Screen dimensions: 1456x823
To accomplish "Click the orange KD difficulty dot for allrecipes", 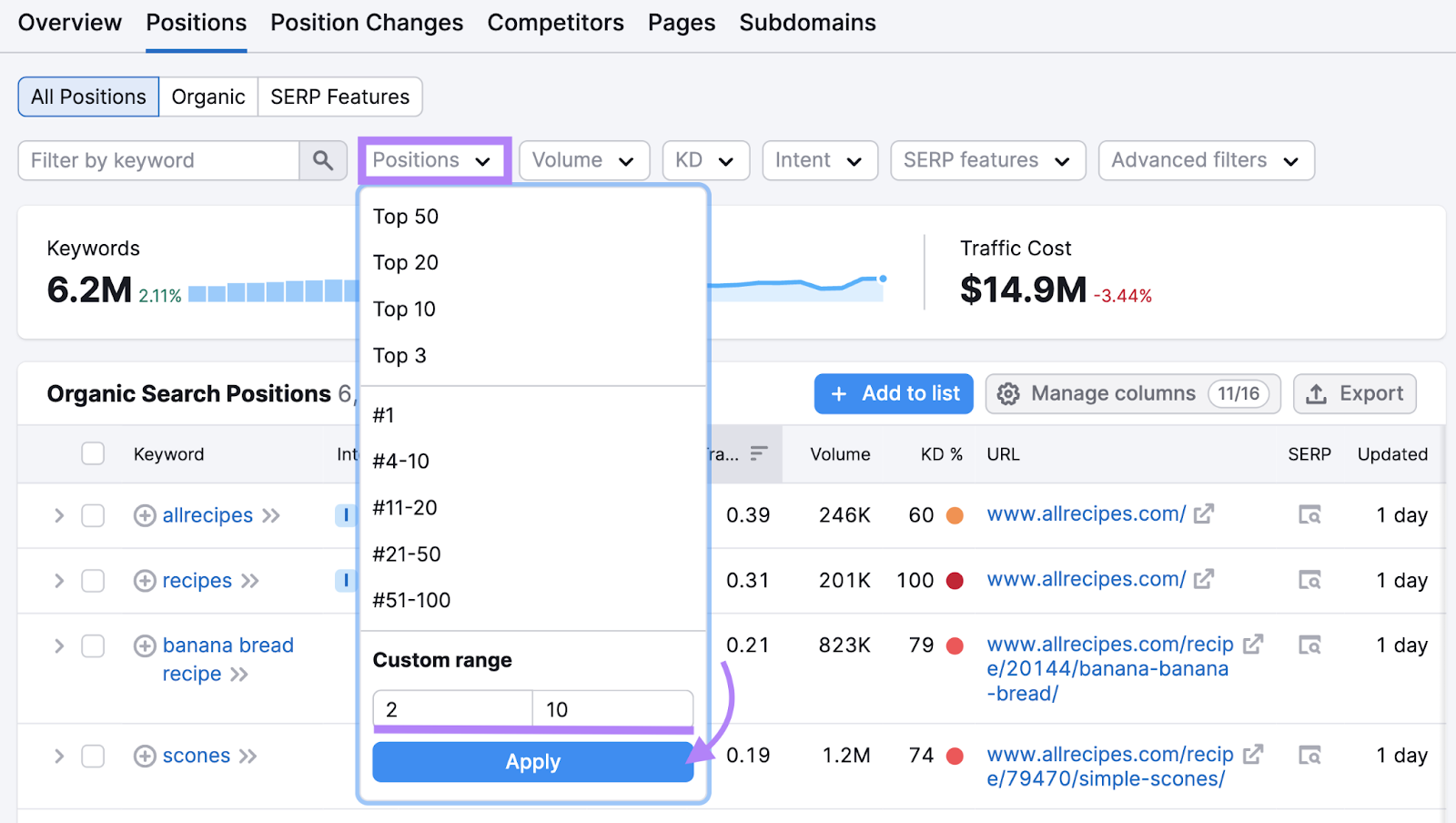I will click(x=955, y=515).
